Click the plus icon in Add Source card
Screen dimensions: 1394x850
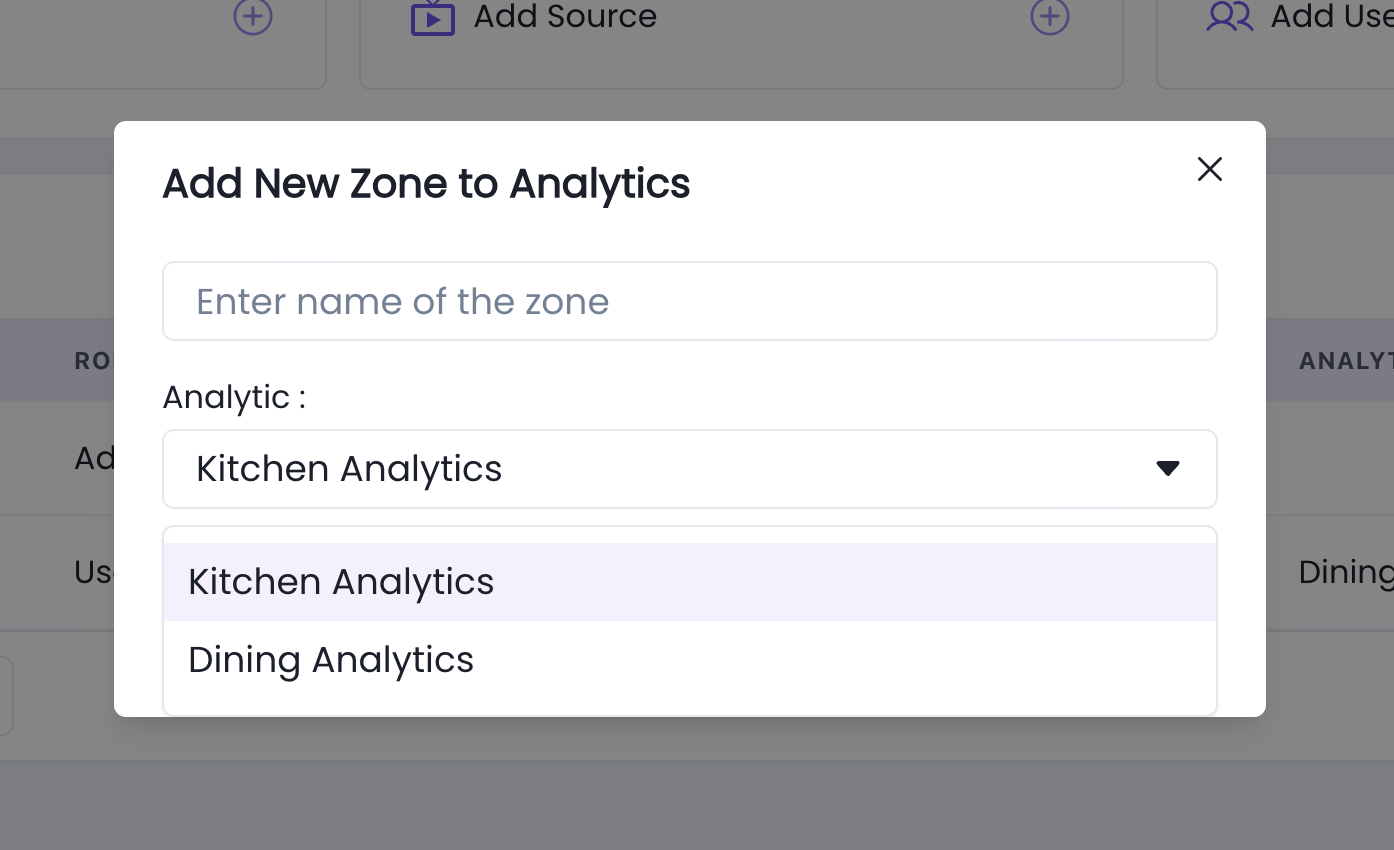tap(1050, 16)
